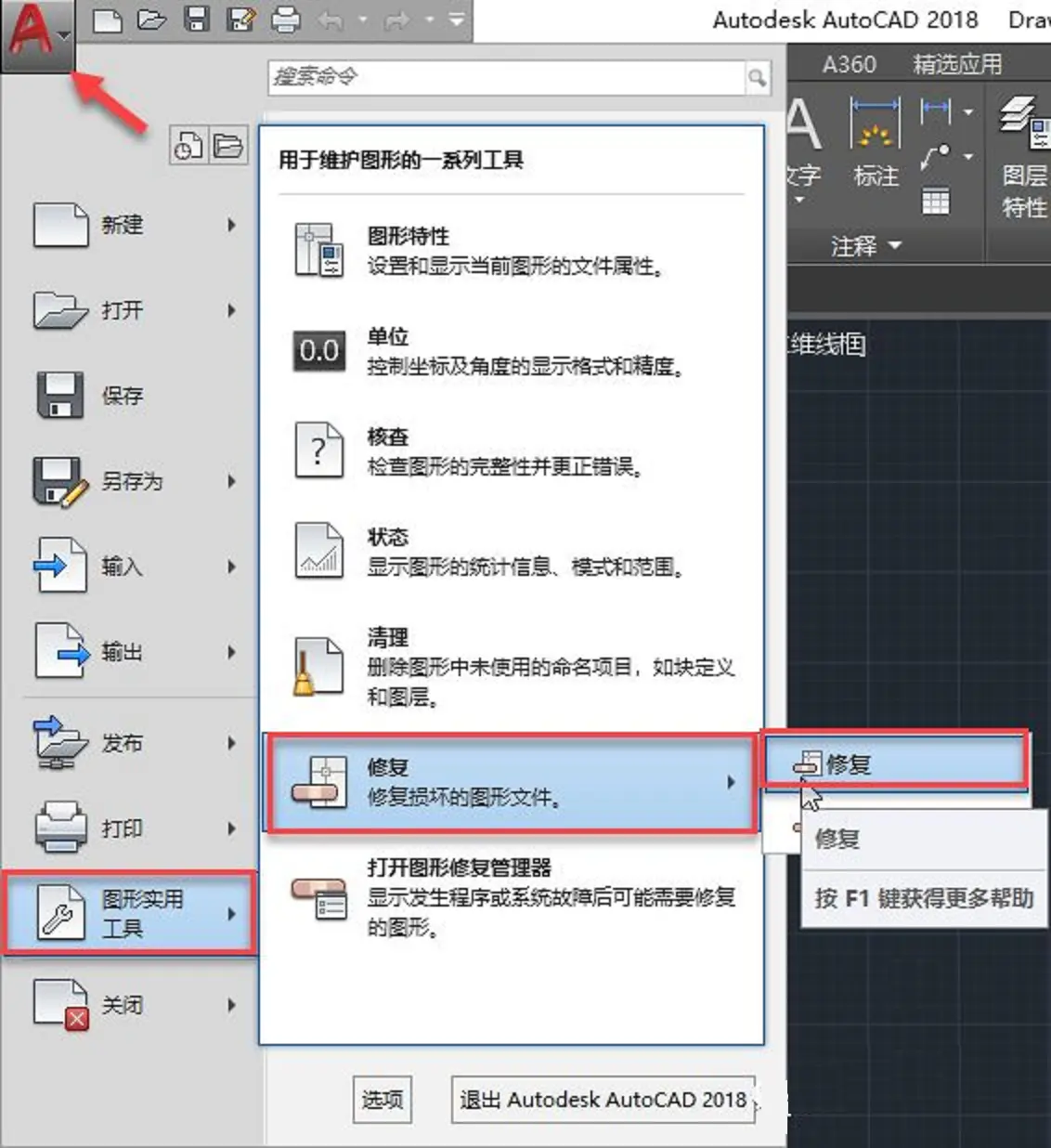
Task: Expand the 新建 submenu arrow
Action: click(x=231, y=225)
